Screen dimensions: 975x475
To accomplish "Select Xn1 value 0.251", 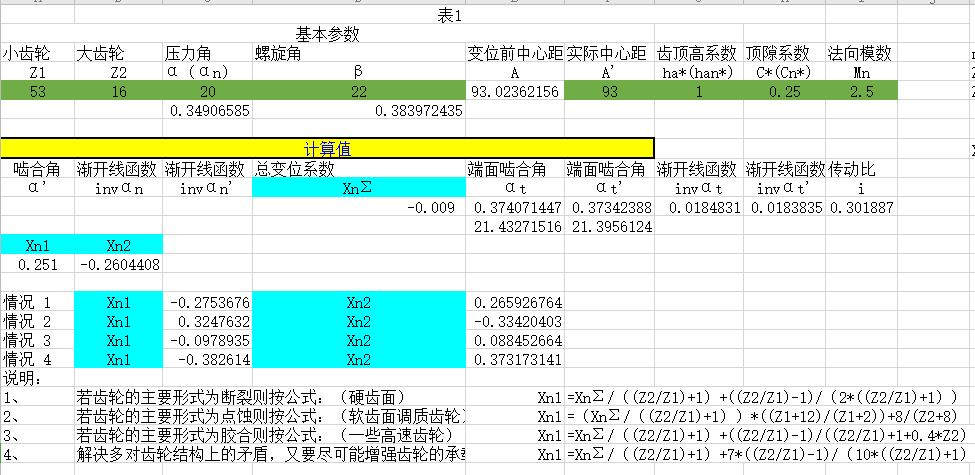I will pyautogui.click(x=37, y=264).
